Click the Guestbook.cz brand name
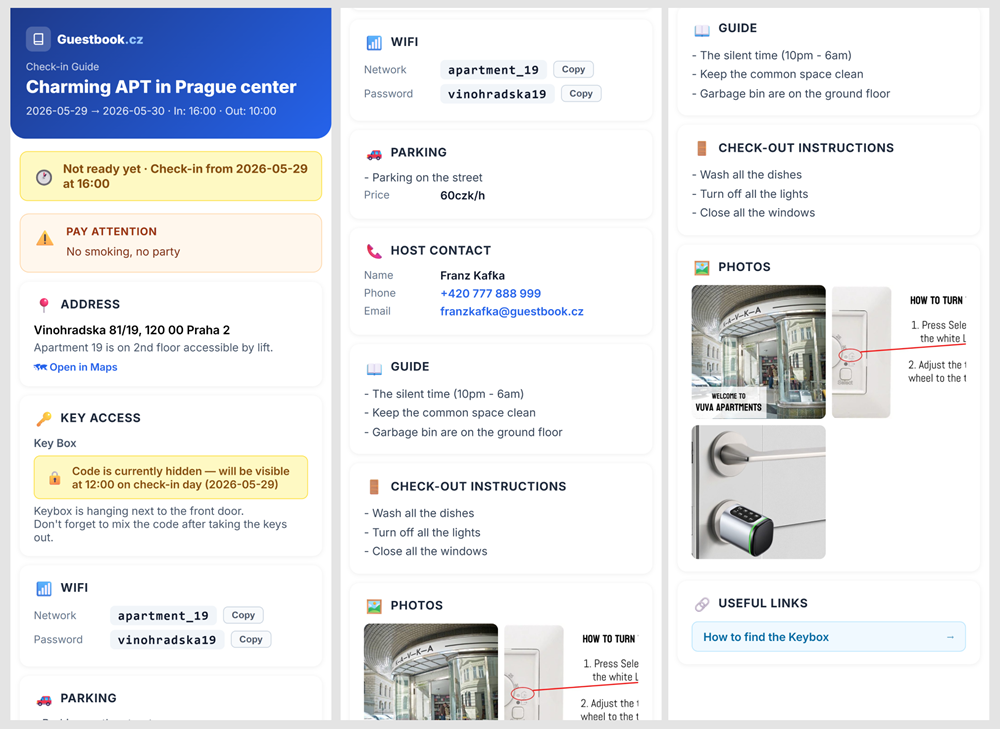Screen dimensions: 1000x729 point(100,40)
